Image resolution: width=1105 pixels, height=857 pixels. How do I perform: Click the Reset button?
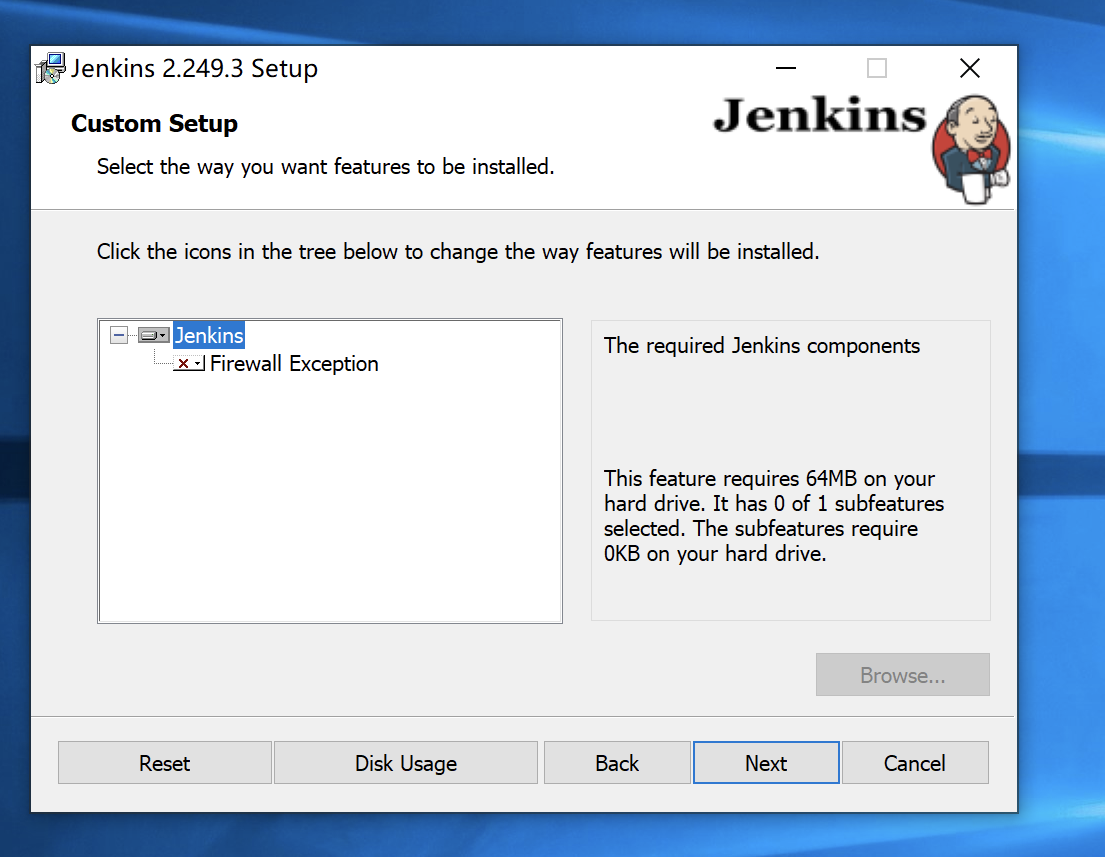[165, 763]
